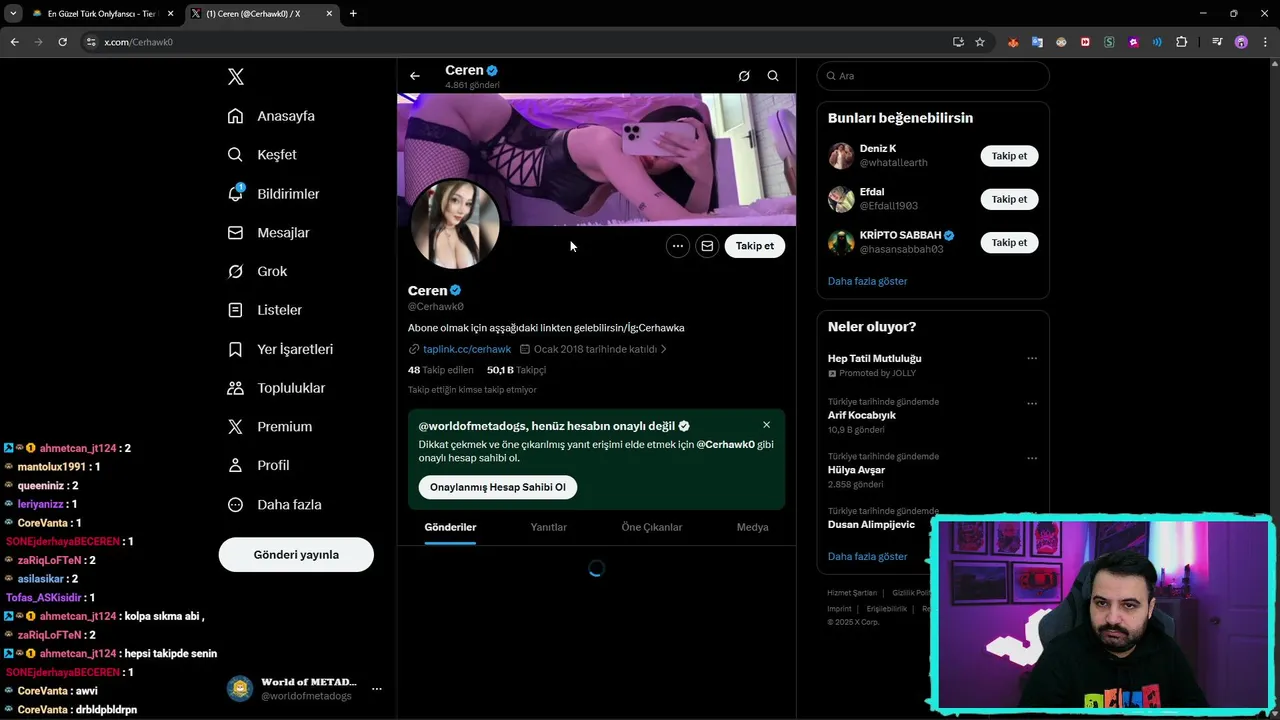This screenshot has width=1280, height=720.
Task: Open the tab search dropdown arrow
Action: coord(13,14)
